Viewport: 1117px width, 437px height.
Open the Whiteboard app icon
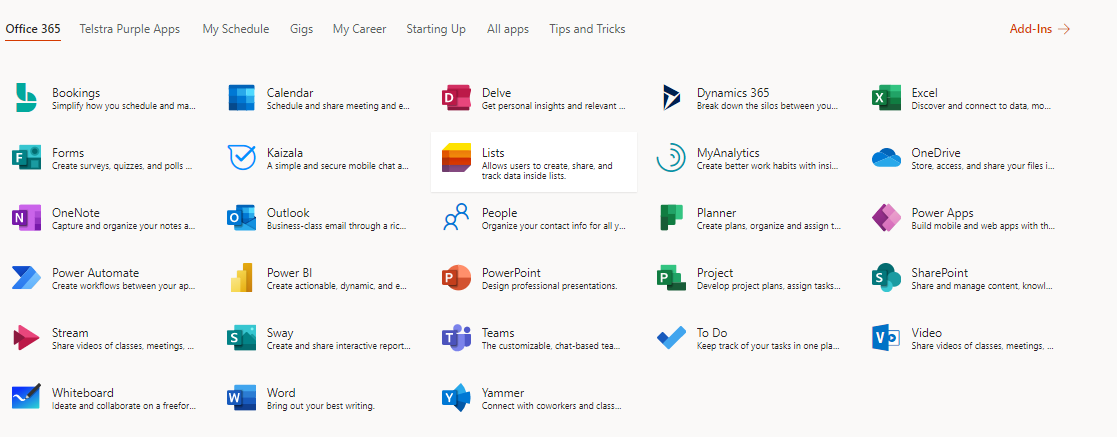point(26,398)
